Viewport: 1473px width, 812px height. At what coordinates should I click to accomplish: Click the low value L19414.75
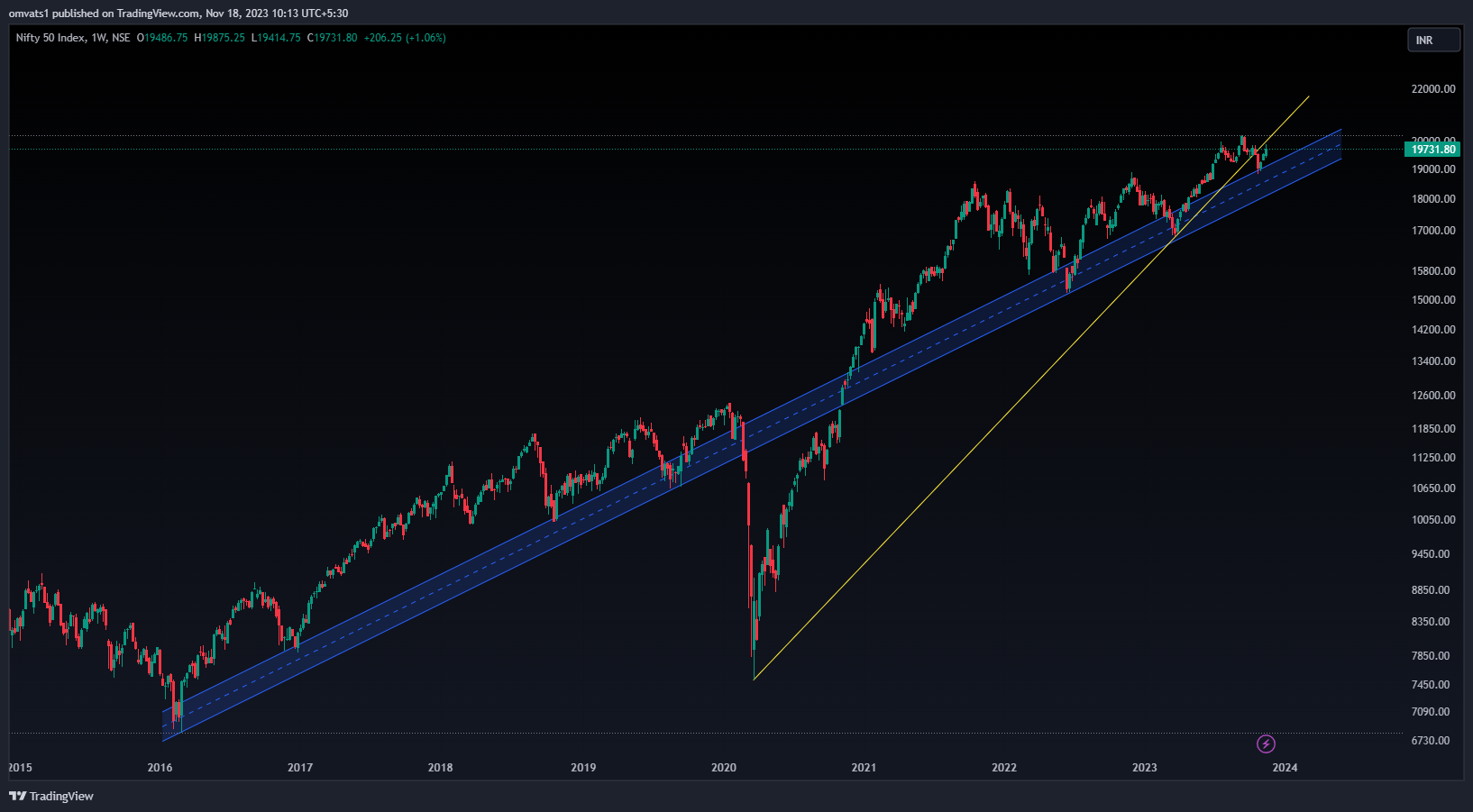[x=276, y=38]
